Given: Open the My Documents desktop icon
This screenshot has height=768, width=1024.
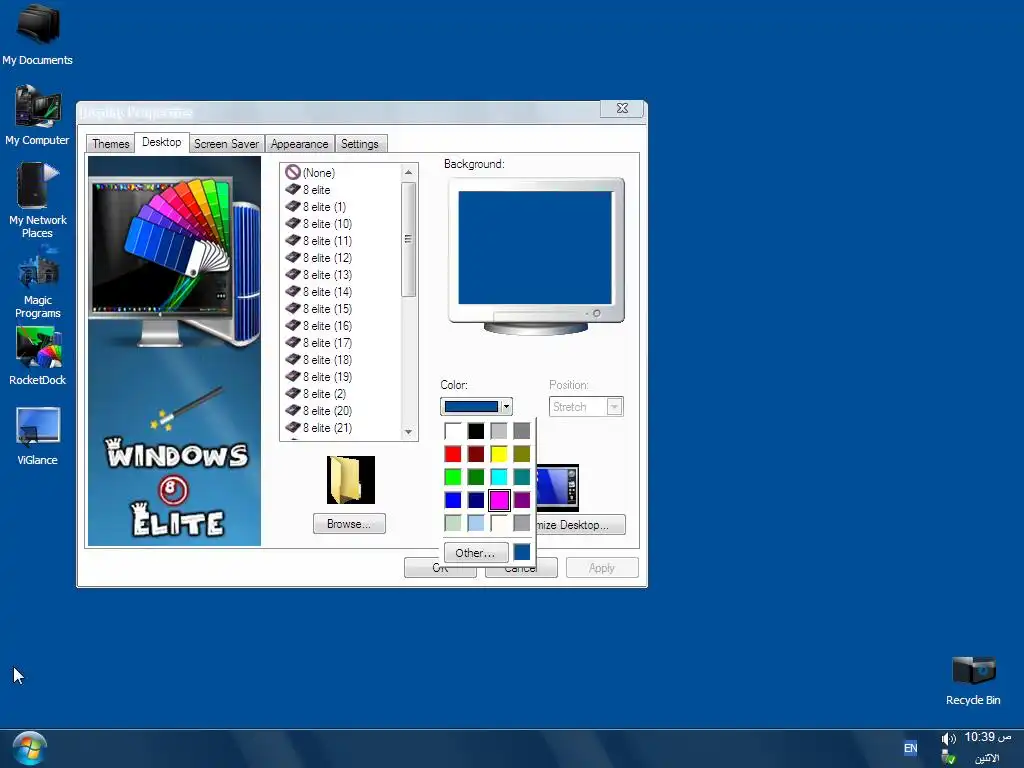Looking at the screenshot, I should (38, 34).
